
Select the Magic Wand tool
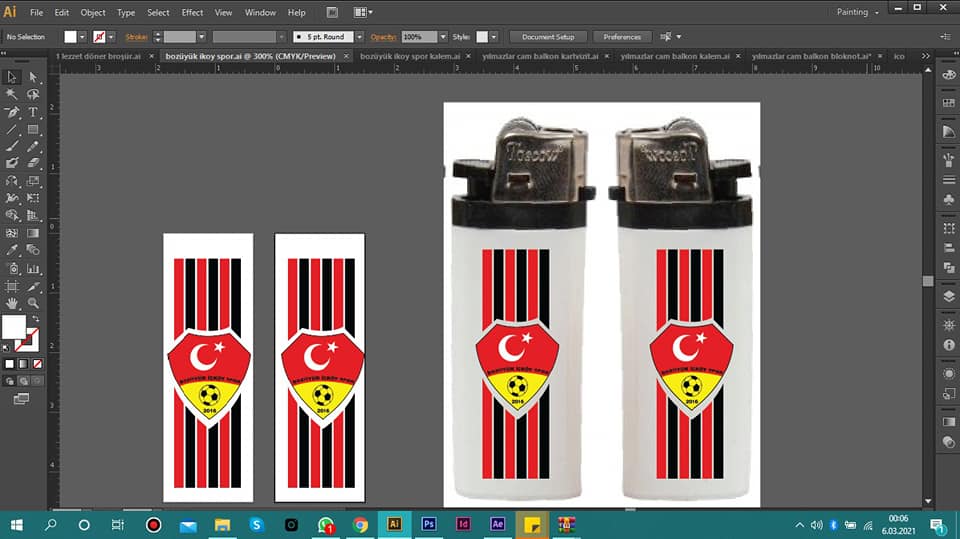click(12, 94)
